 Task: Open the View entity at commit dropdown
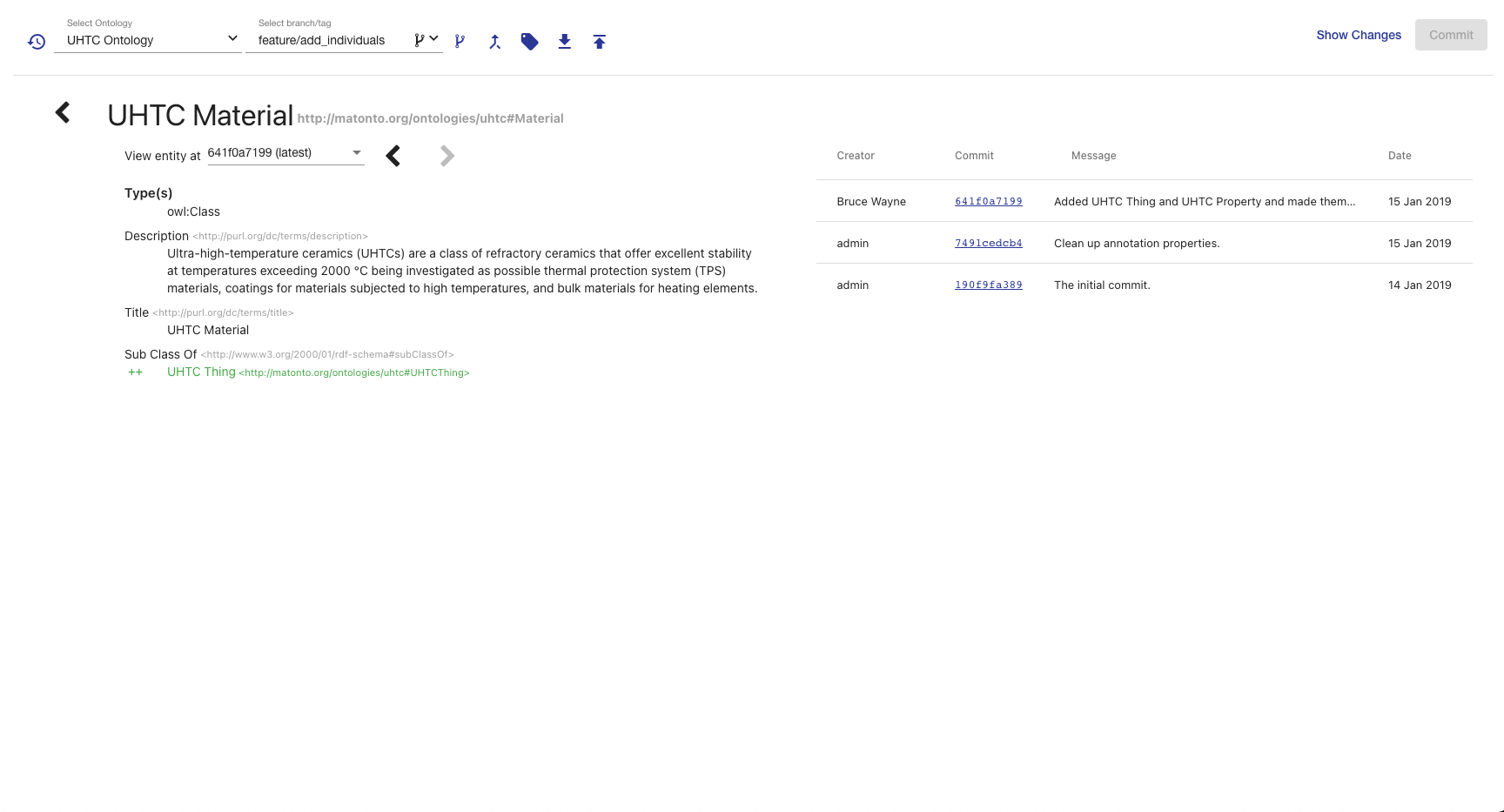[x=285, y=153]
